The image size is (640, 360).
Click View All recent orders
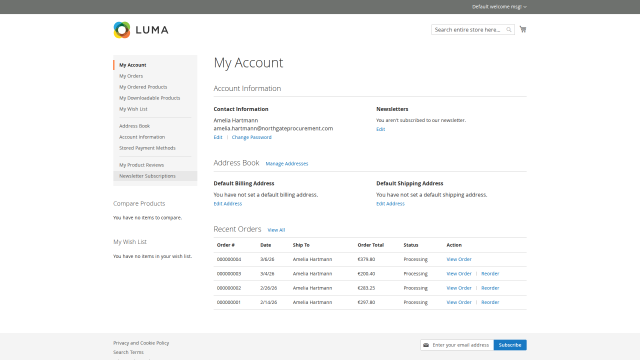[276, 230]
